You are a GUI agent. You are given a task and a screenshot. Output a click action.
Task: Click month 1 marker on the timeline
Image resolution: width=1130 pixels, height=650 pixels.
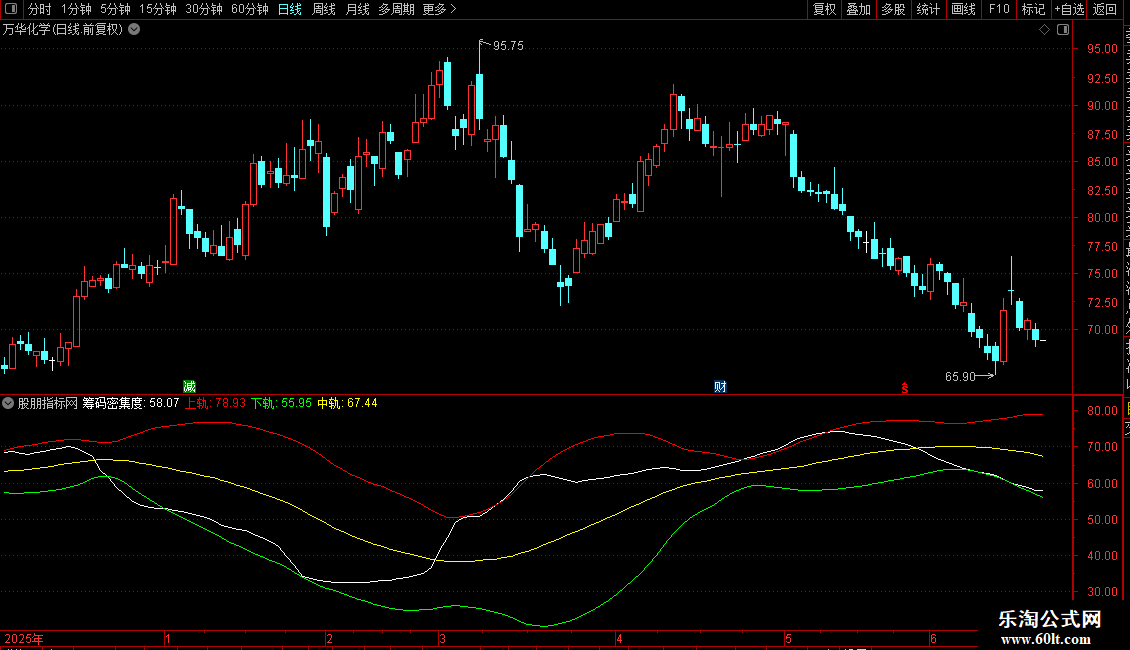click(x=168, y=638)
